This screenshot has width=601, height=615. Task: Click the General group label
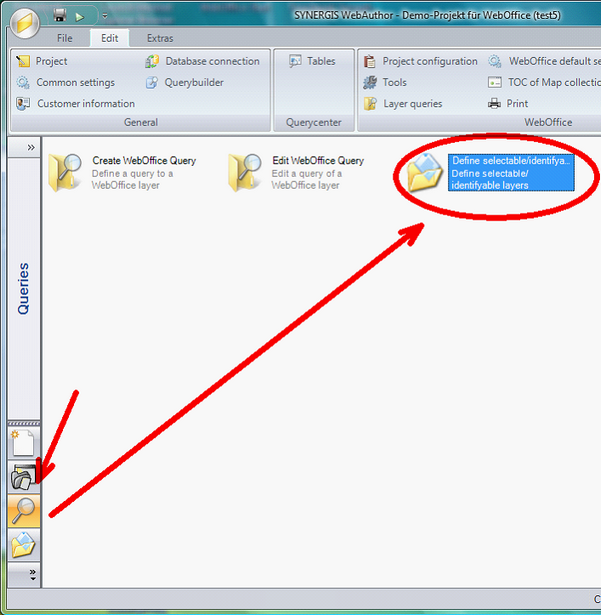(141, 122)
